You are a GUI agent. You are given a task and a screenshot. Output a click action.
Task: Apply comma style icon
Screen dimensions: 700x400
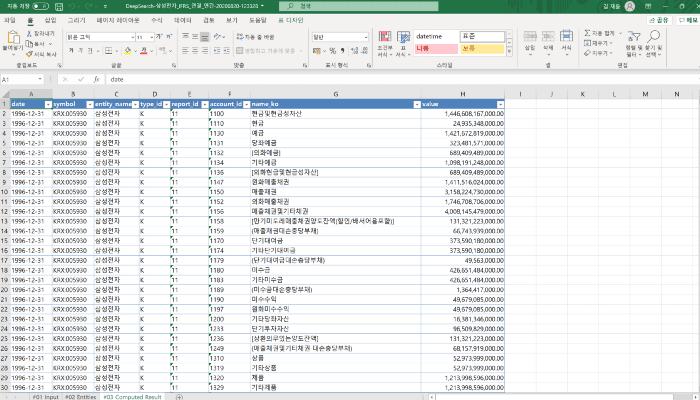pyautogui.click(x=342, y=51)
